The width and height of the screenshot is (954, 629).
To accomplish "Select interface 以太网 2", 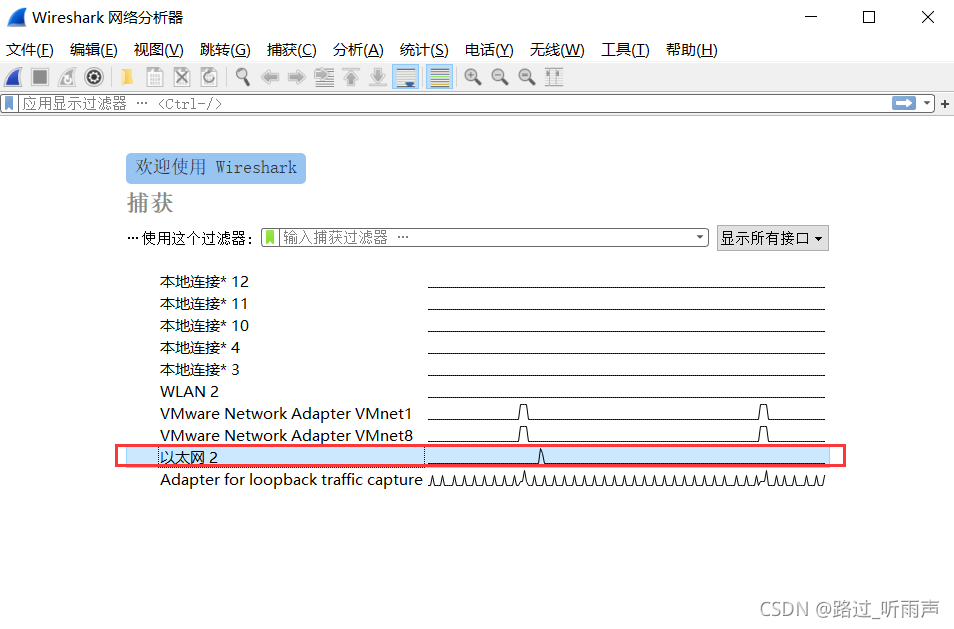I will (478, 457).
